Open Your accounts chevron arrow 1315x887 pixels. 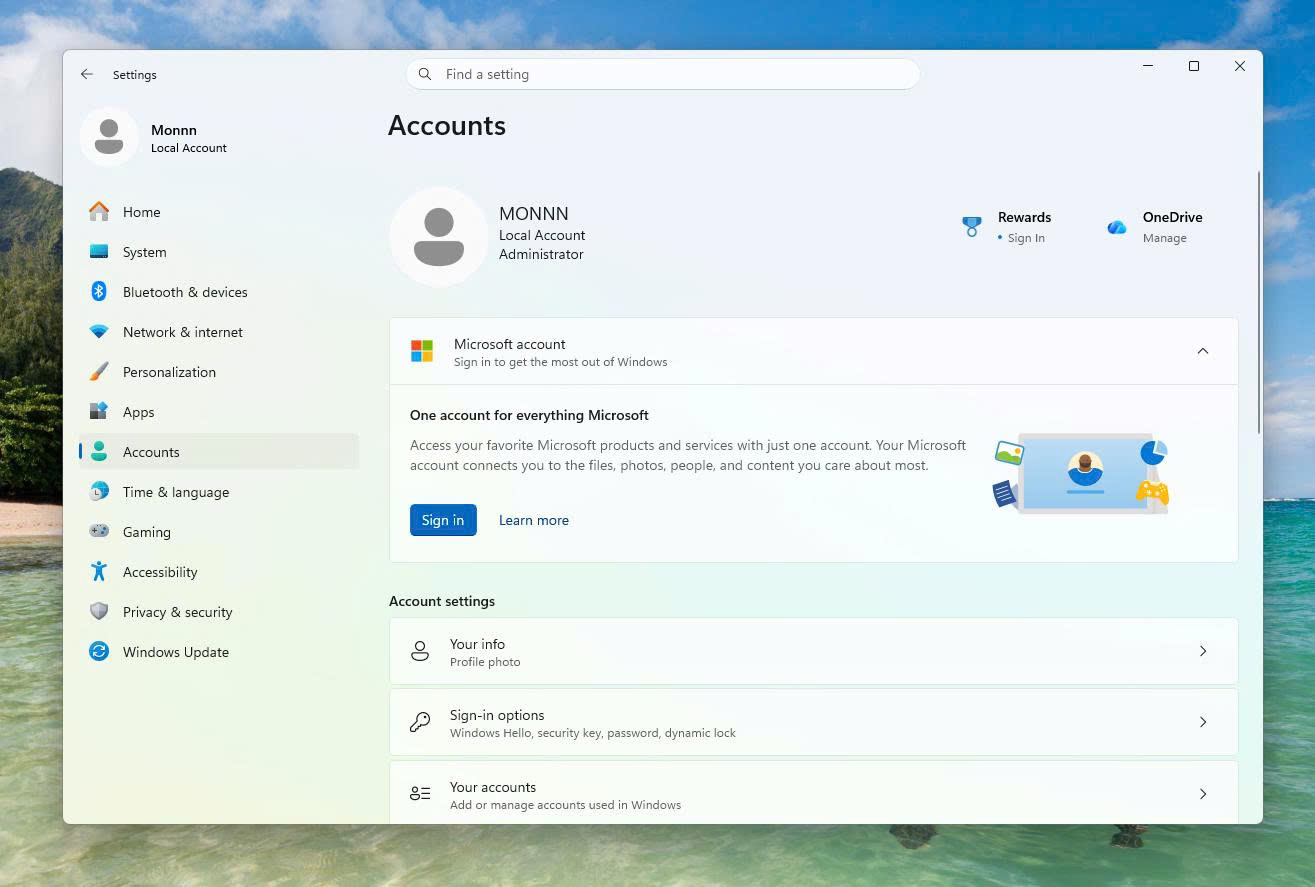1203,794
